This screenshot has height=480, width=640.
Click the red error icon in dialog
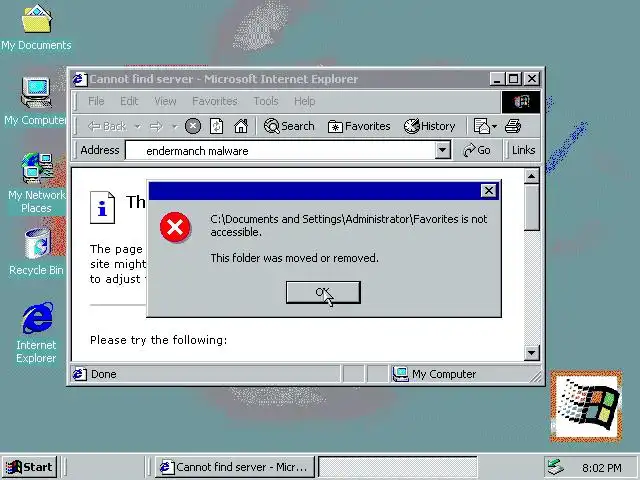175,227
